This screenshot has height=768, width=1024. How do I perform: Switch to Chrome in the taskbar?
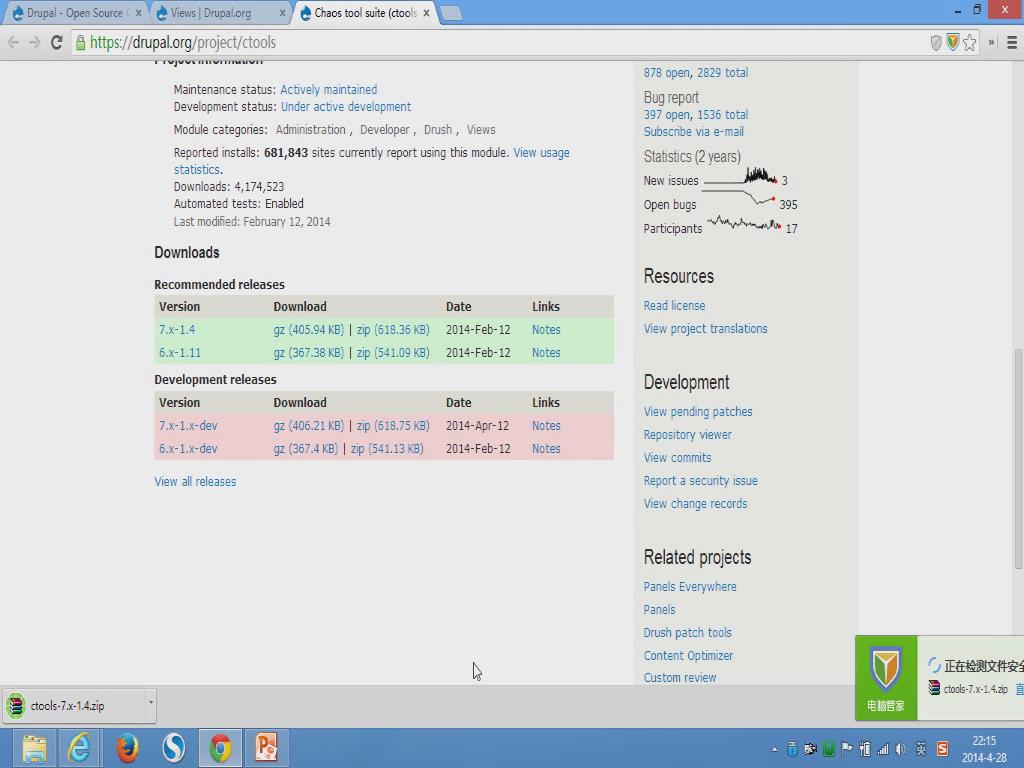[221, 748]
